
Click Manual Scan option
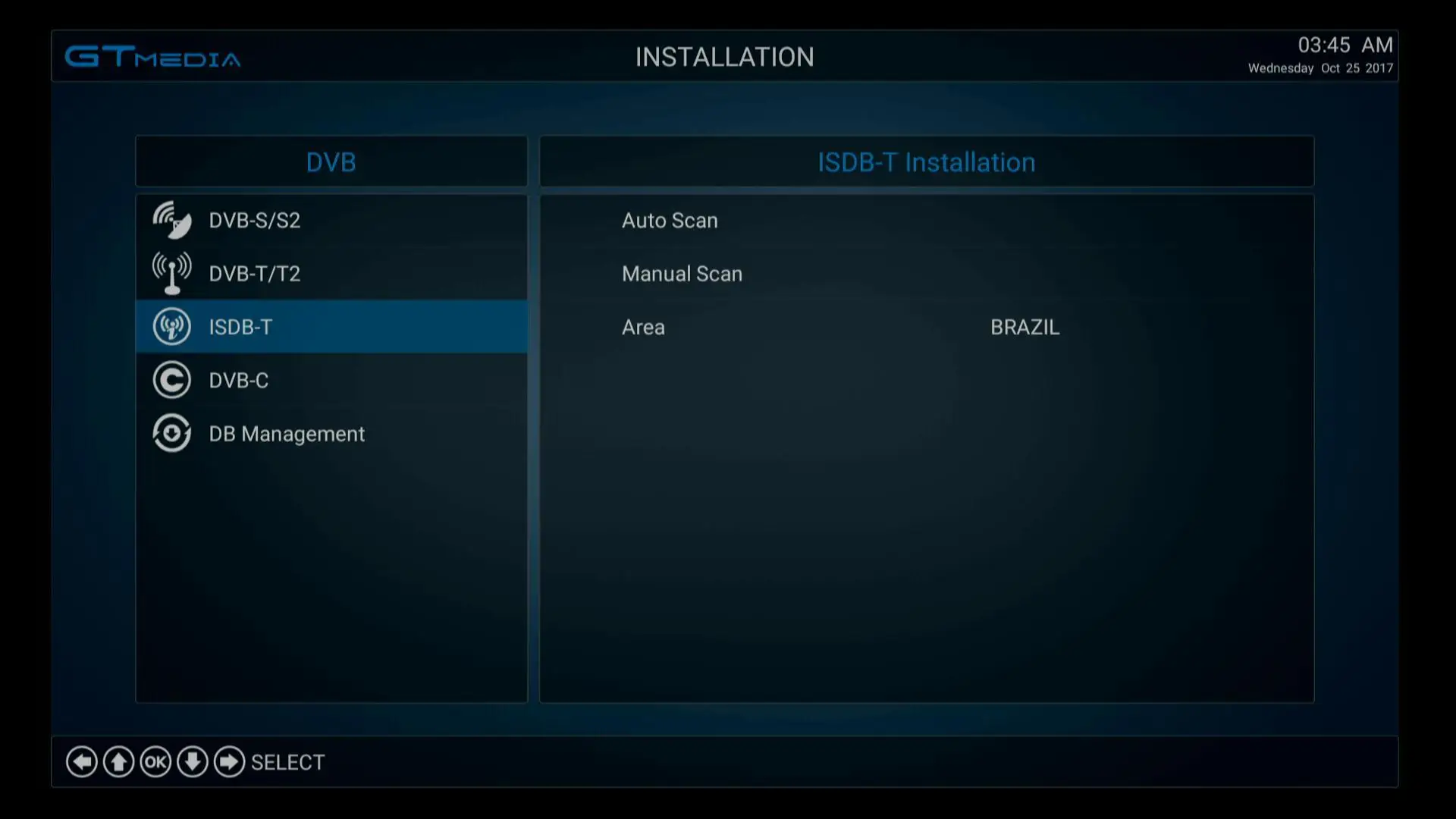click(682, 273)
